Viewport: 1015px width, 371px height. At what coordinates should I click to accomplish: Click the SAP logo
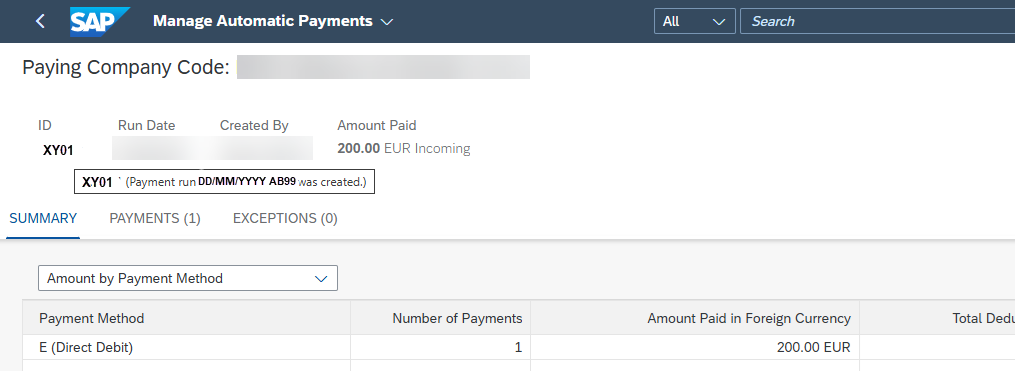coord(100,21)
